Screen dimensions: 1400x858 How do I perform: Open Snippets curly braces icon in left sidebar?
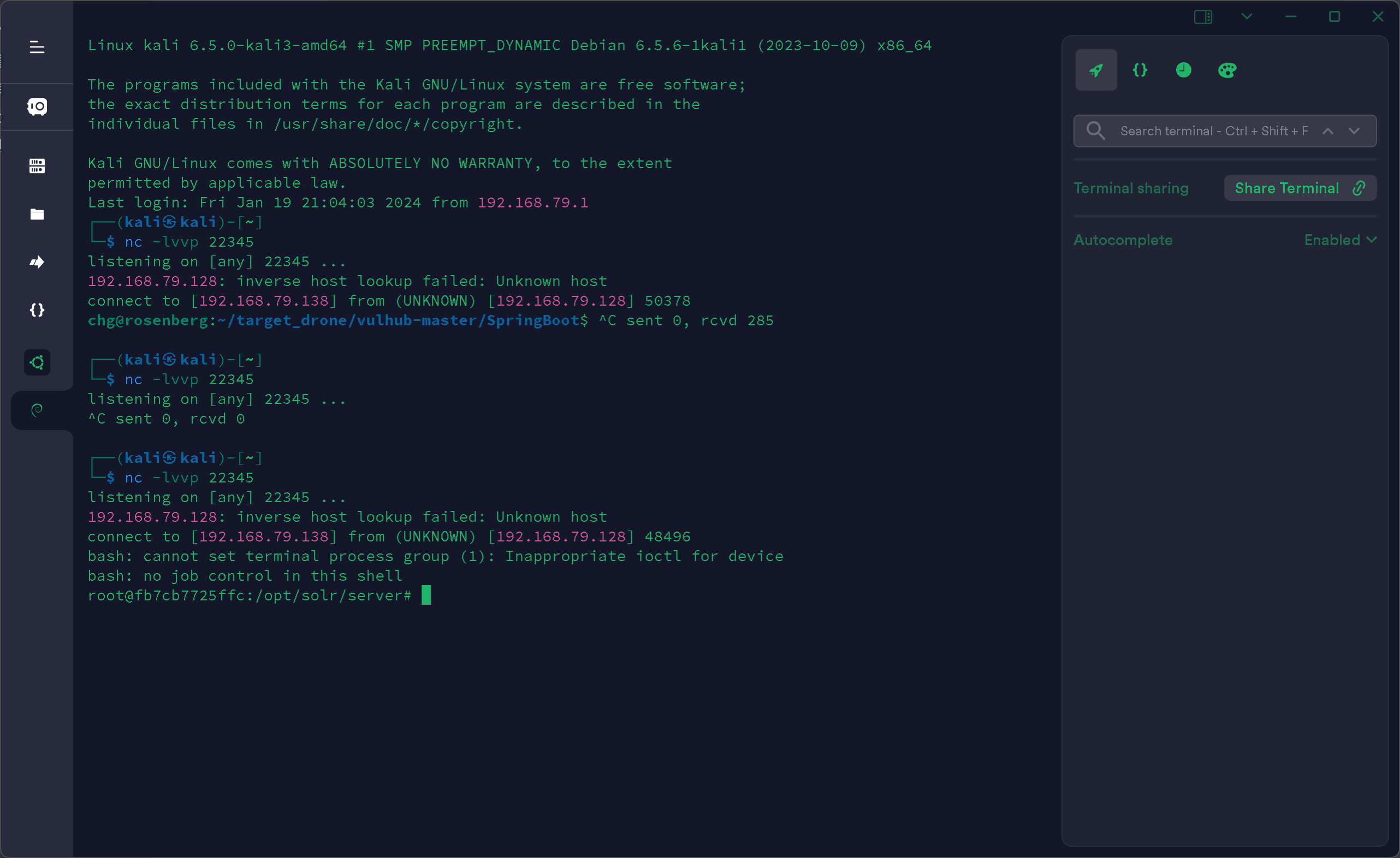(37, 310)
